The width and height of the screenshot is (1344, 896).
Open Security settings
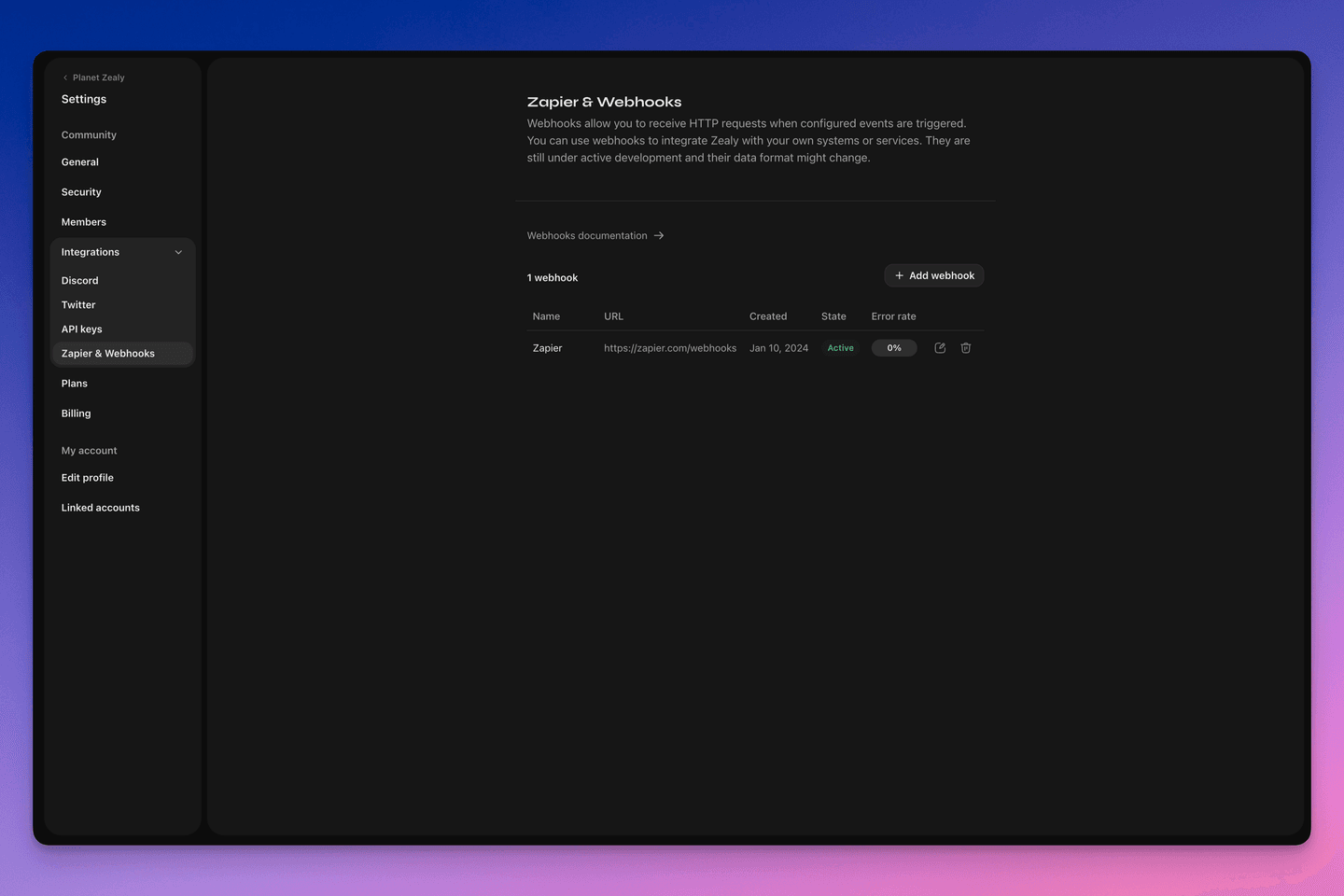pyautogui.click(x=81, y=192)
